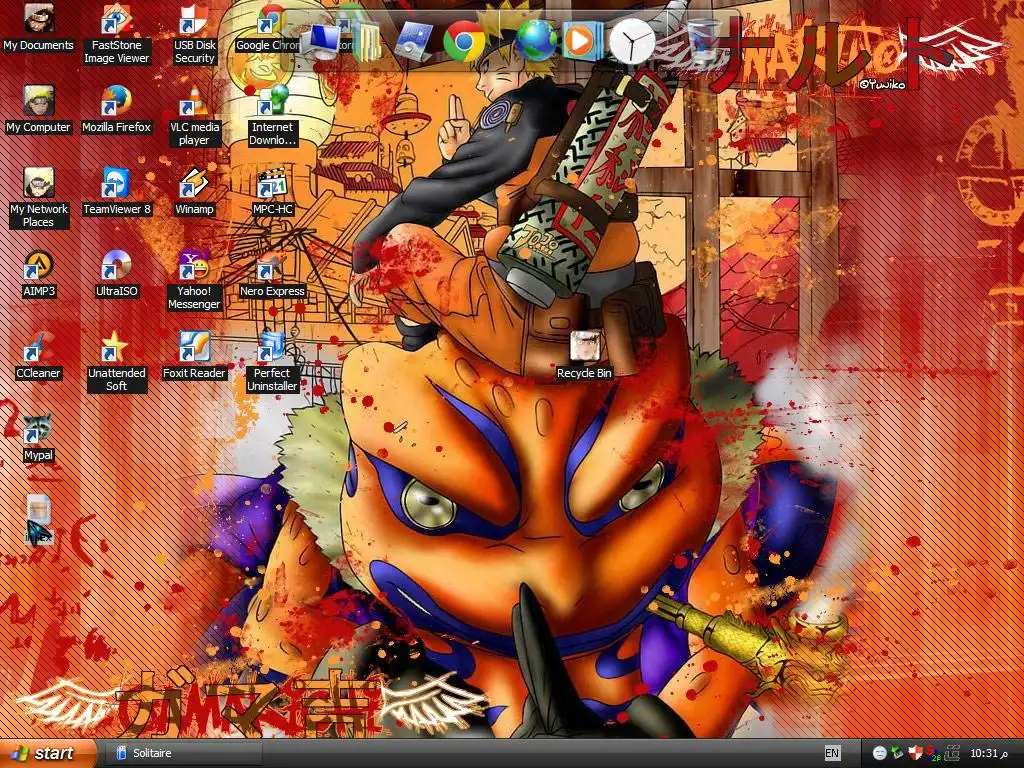The width and height of the screenshot is (1024, 768).
Task: Open My Network Places icon
Action: (39, 198)
